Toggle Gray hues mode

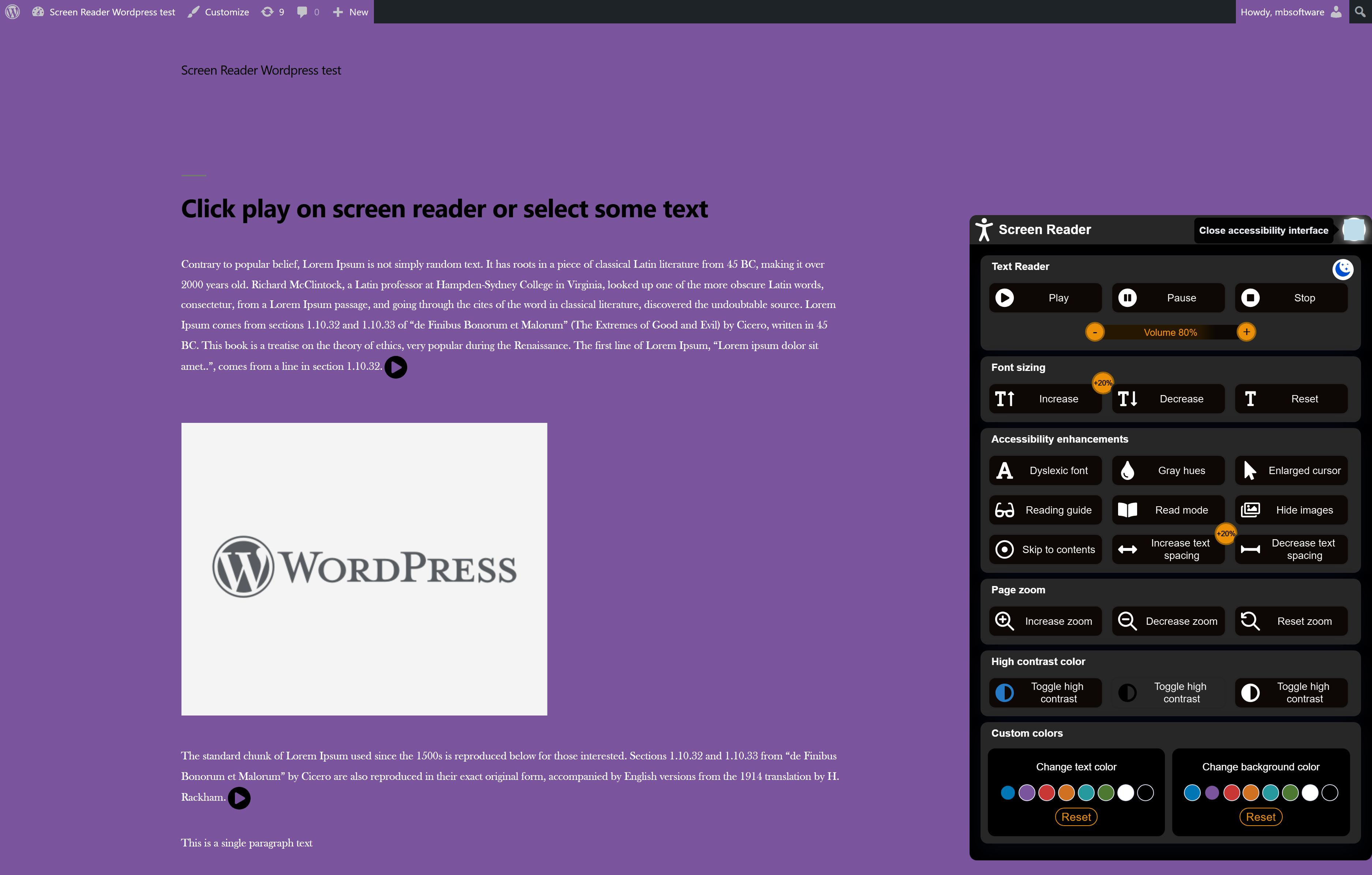[1167, 470]
